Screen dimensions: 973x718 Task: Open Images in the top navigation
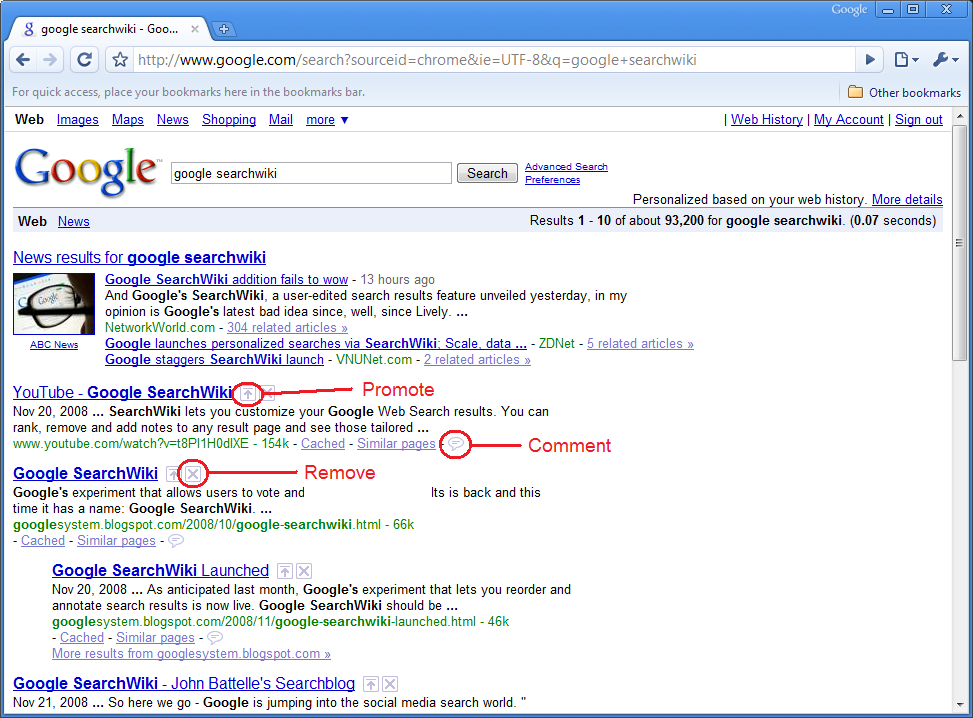pyautogui.click(x=78, y=120)
